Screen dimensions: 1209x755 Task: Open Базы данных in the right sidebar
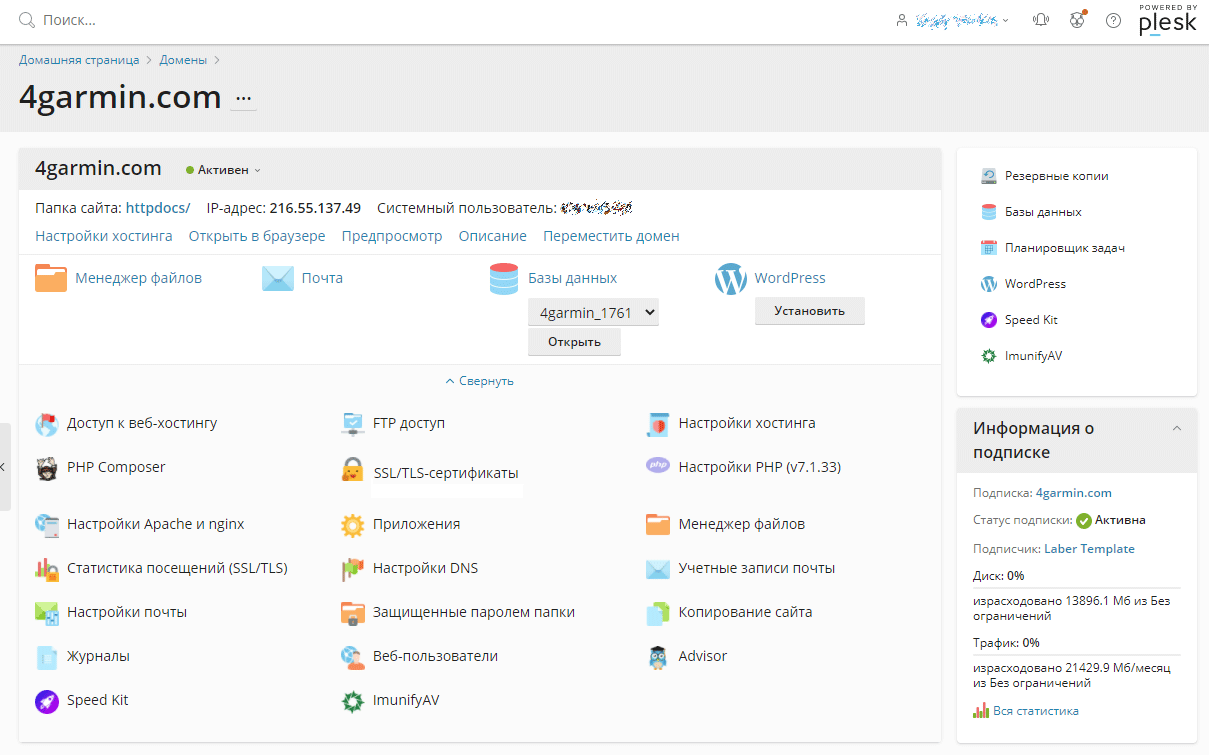tap(1043, 212)
